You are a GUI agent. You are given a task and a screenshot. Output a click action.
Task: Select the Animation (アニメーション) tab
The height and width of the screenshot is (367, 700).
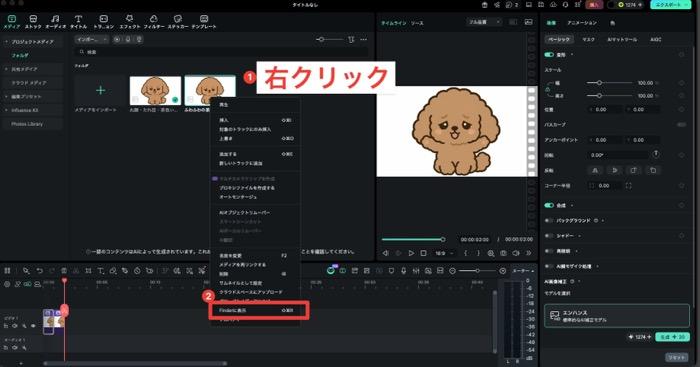coord(582,23)
